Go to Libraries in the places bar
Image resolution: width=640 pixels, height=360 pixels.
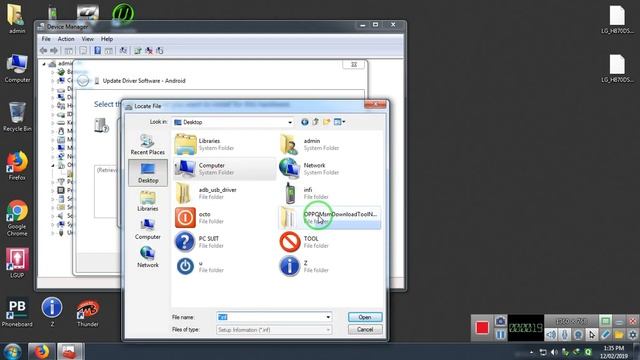tap(148, 201)
